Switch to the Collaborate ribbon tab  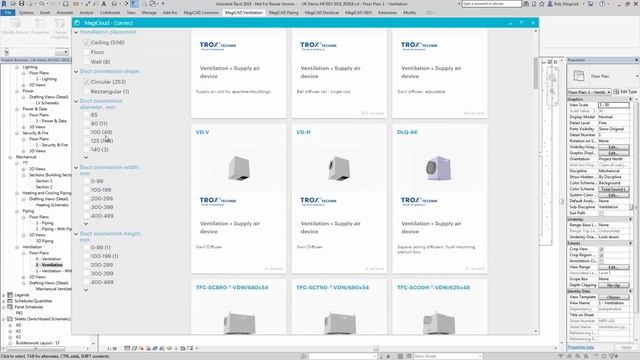click(110, 13)
